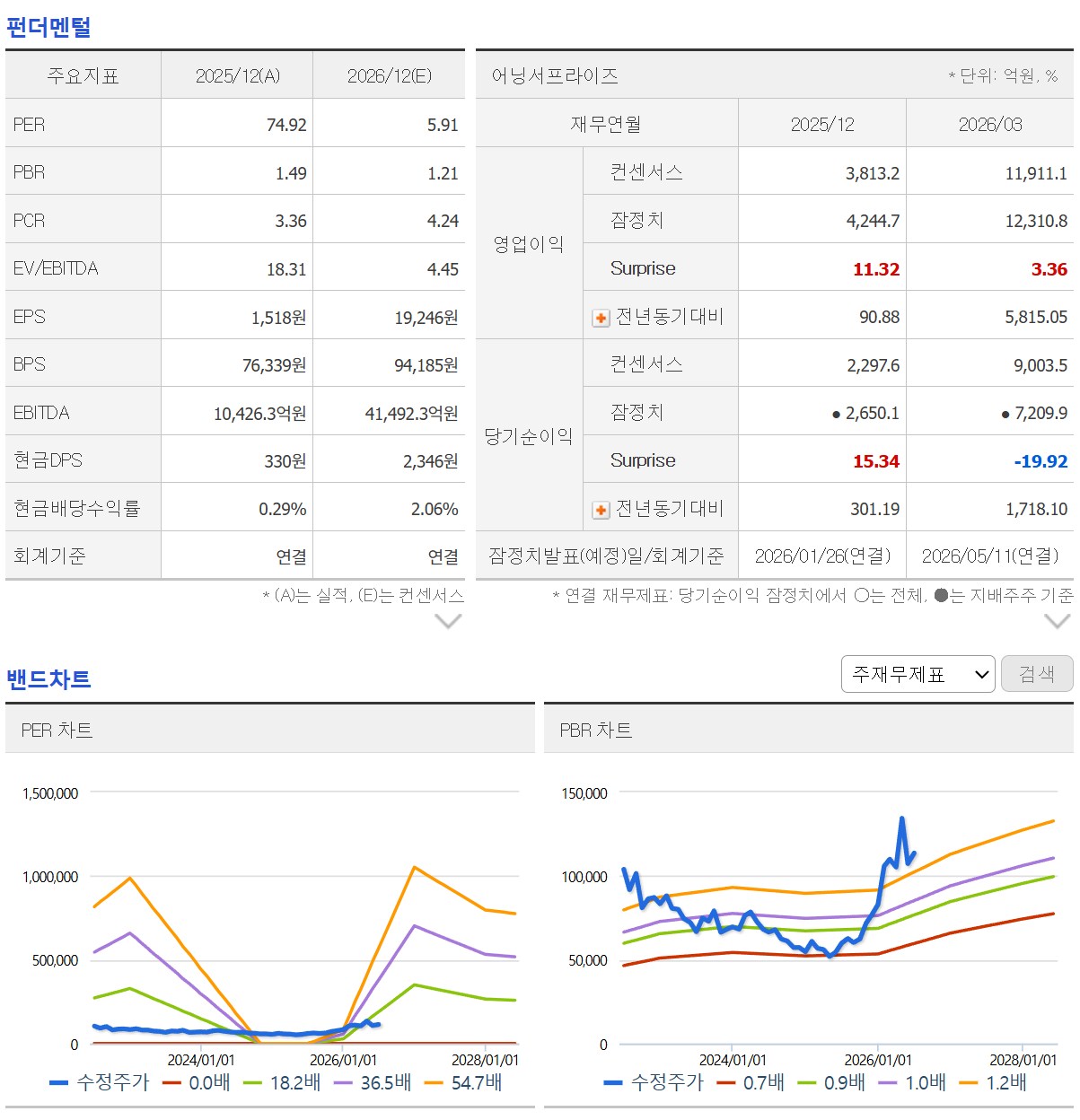
Task: Click the 현금DPS row label
Action: pyautogui.click(x=48, y=460)
